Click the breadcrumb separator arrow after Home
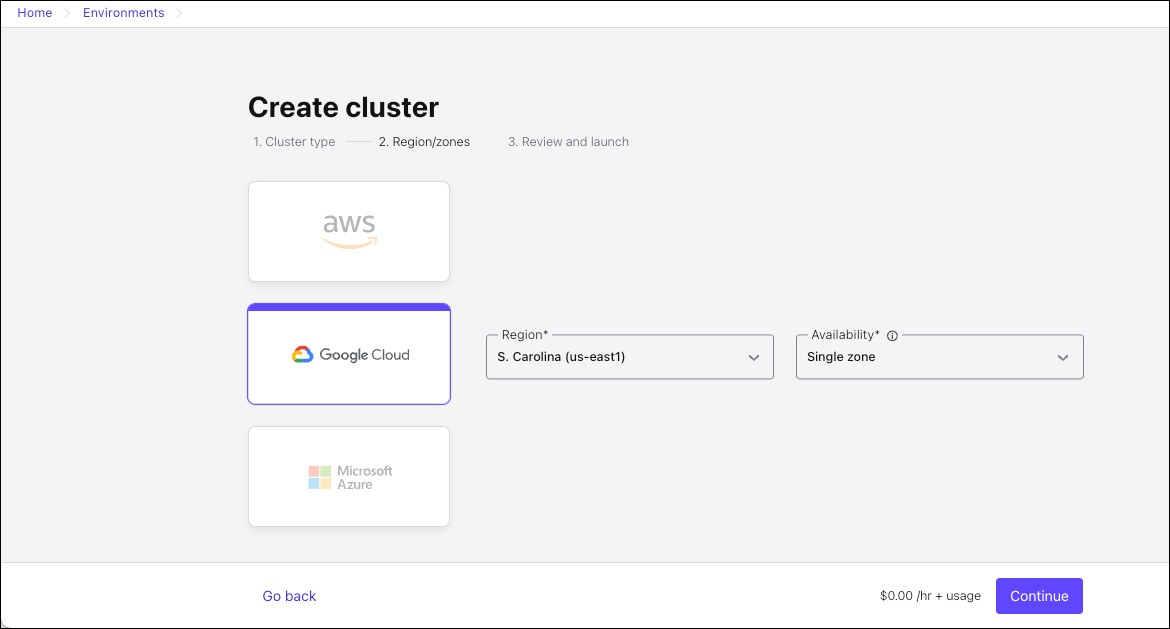1170x629 pixels. click(x=68, y=14)
